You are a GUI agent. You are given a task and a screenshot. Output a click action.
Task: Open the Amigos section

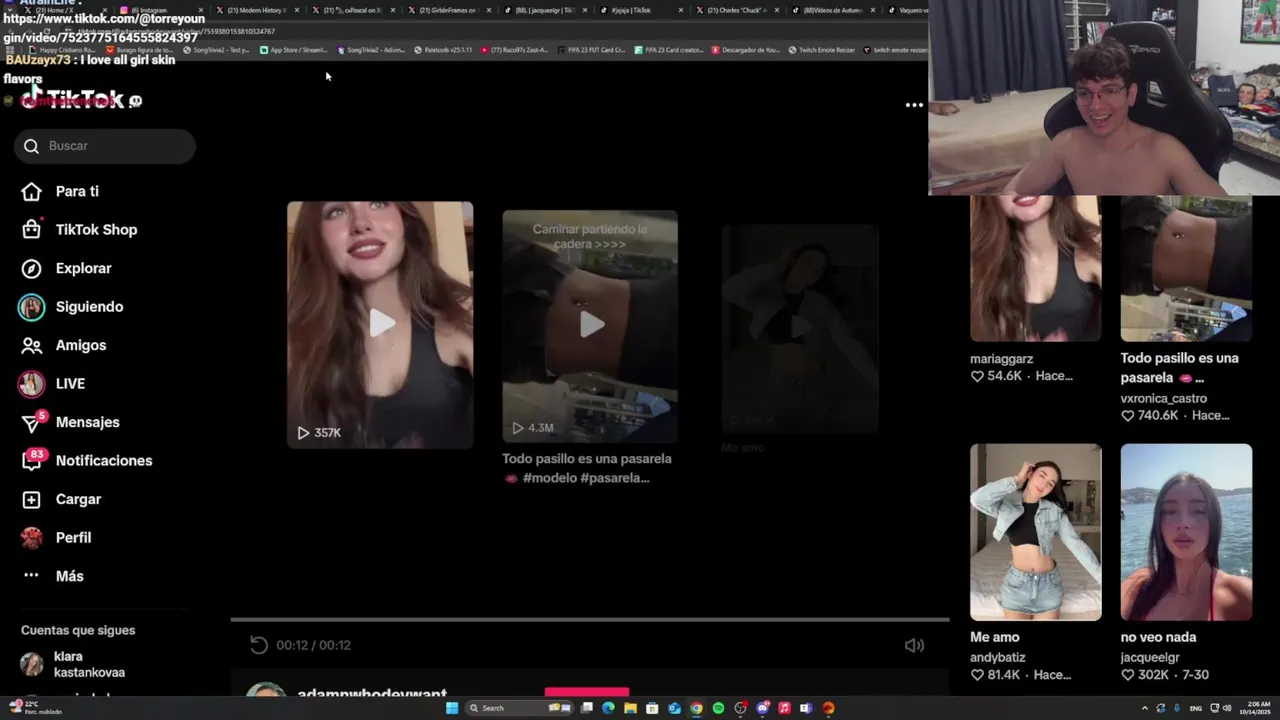[x=63, y=345]
